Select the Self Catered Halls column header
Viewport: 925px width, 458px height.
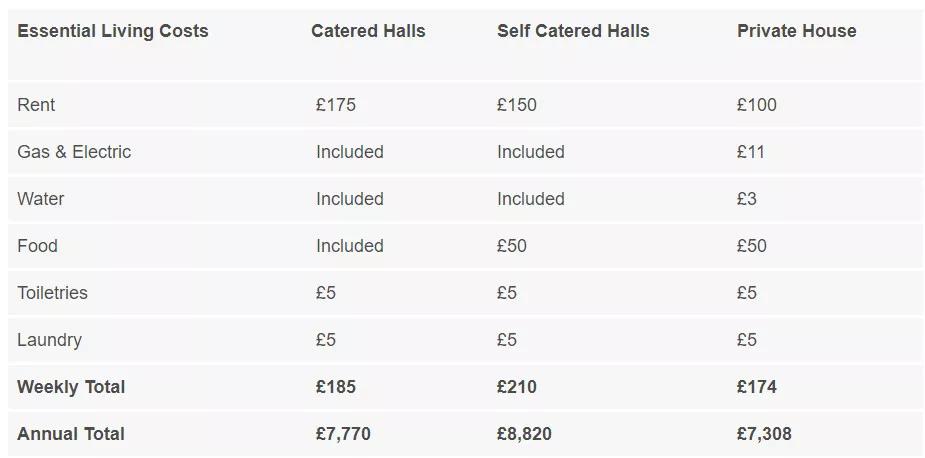coord(573,31)
